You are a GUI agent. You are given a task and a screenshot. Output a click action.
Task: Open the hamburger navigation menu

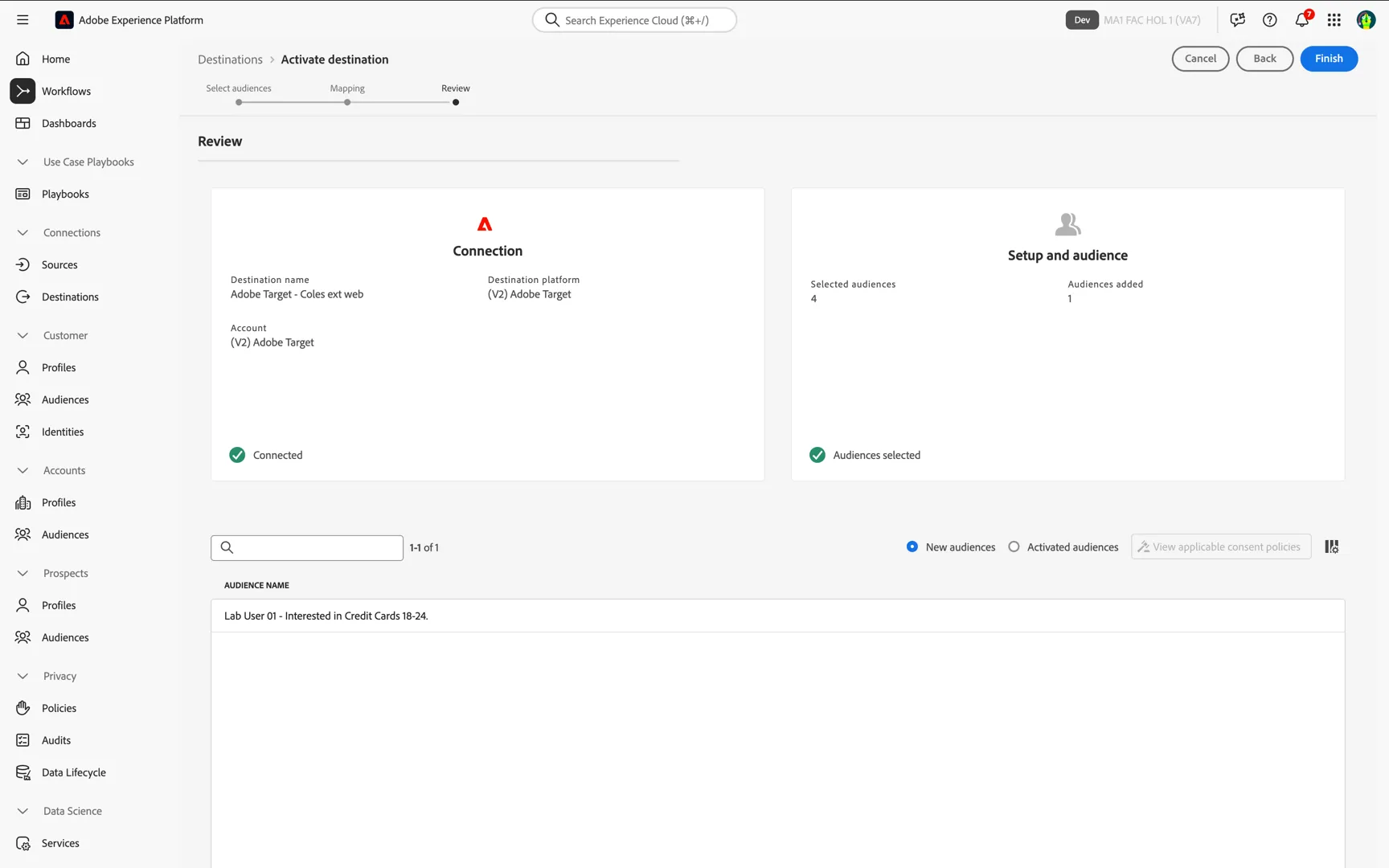(x=23, y=20)
